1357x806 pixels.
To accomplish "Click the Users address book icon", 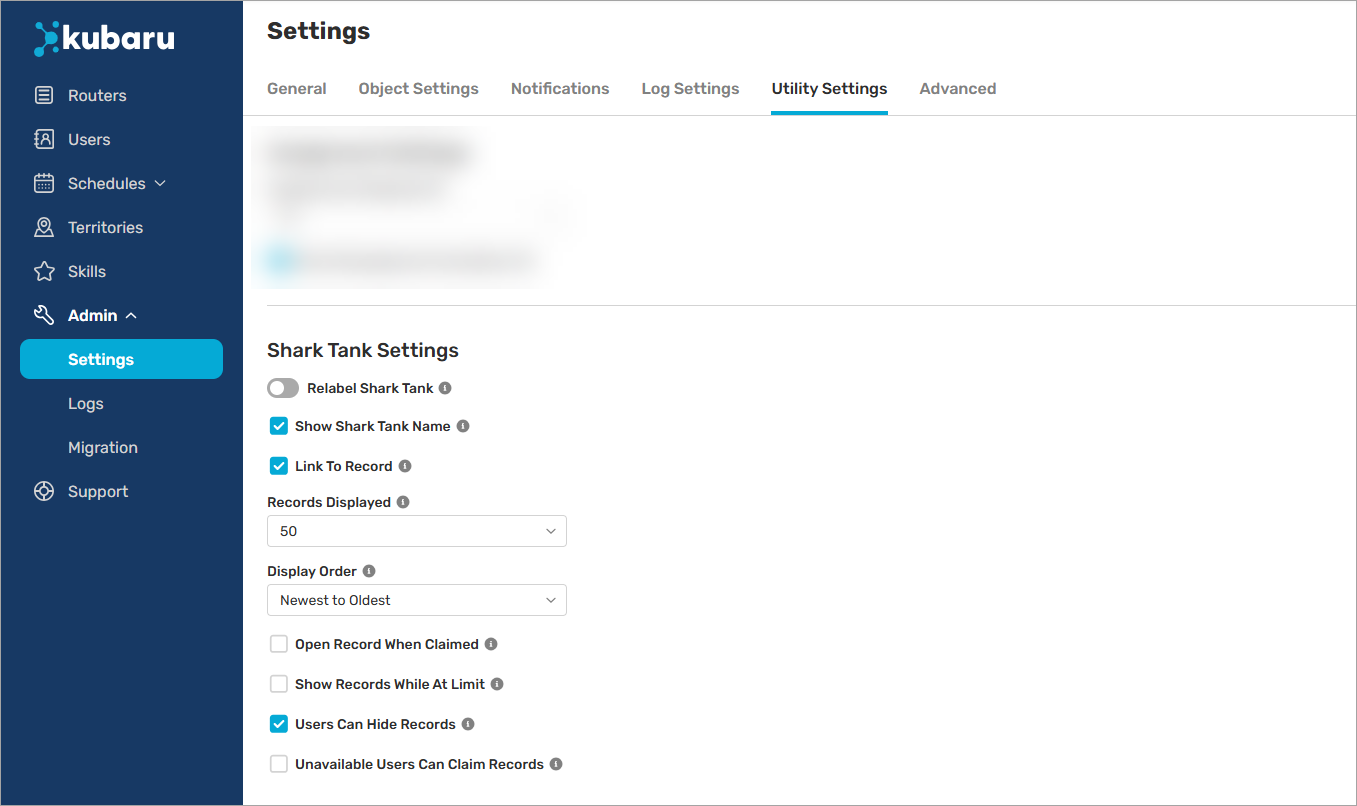I will (44, 140).
